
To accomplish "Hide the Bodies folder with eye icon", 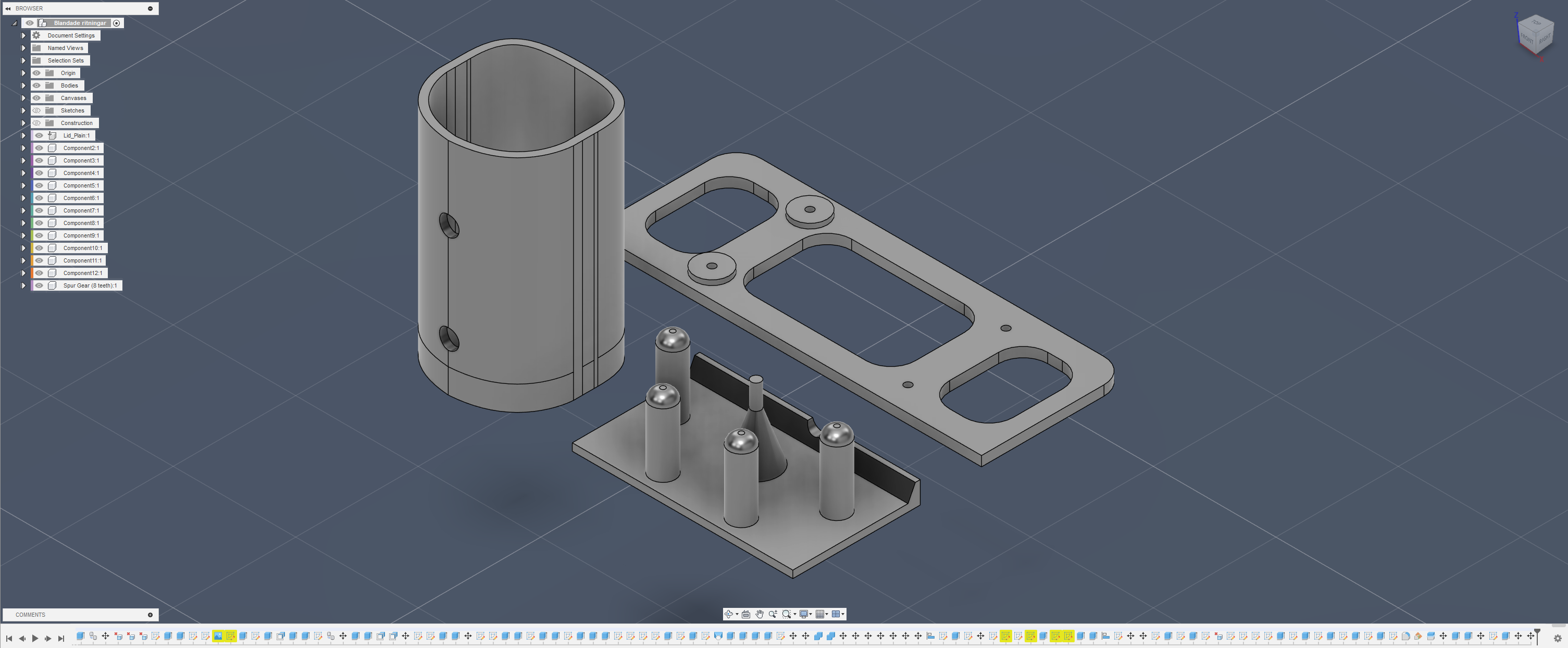I will [36, 85].
